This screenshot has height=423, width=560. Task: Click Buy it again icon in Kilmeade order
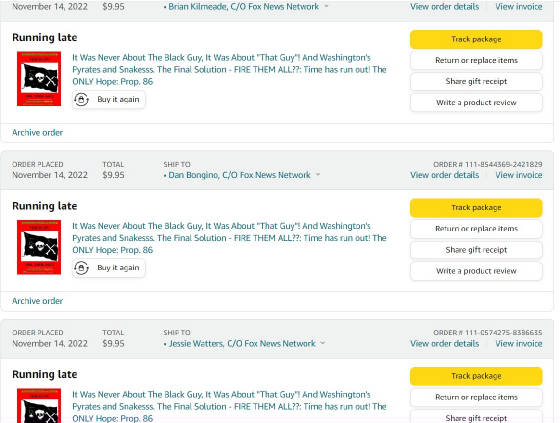81,99
